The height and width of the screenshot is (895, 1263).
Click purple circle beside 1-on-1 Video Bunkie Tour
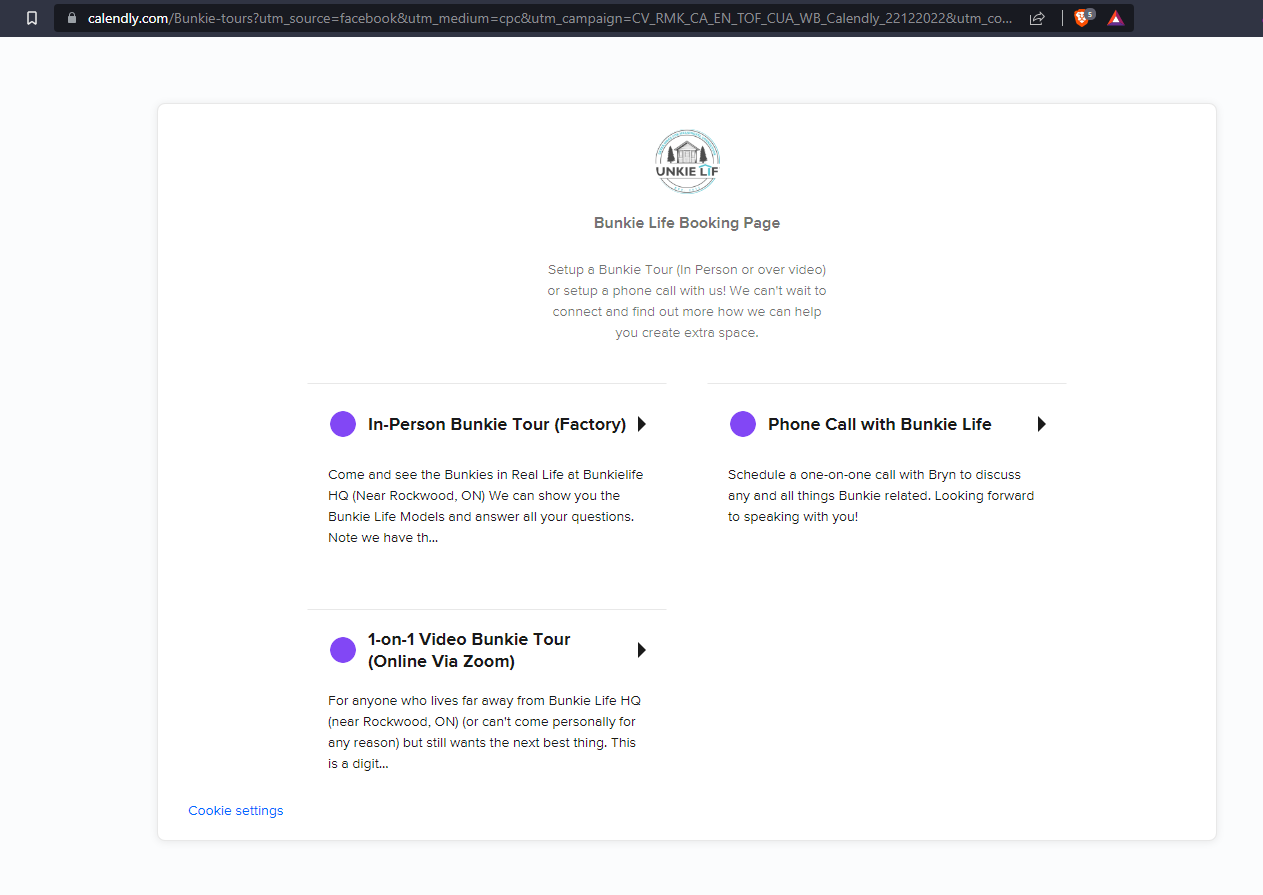coord(343,650)
